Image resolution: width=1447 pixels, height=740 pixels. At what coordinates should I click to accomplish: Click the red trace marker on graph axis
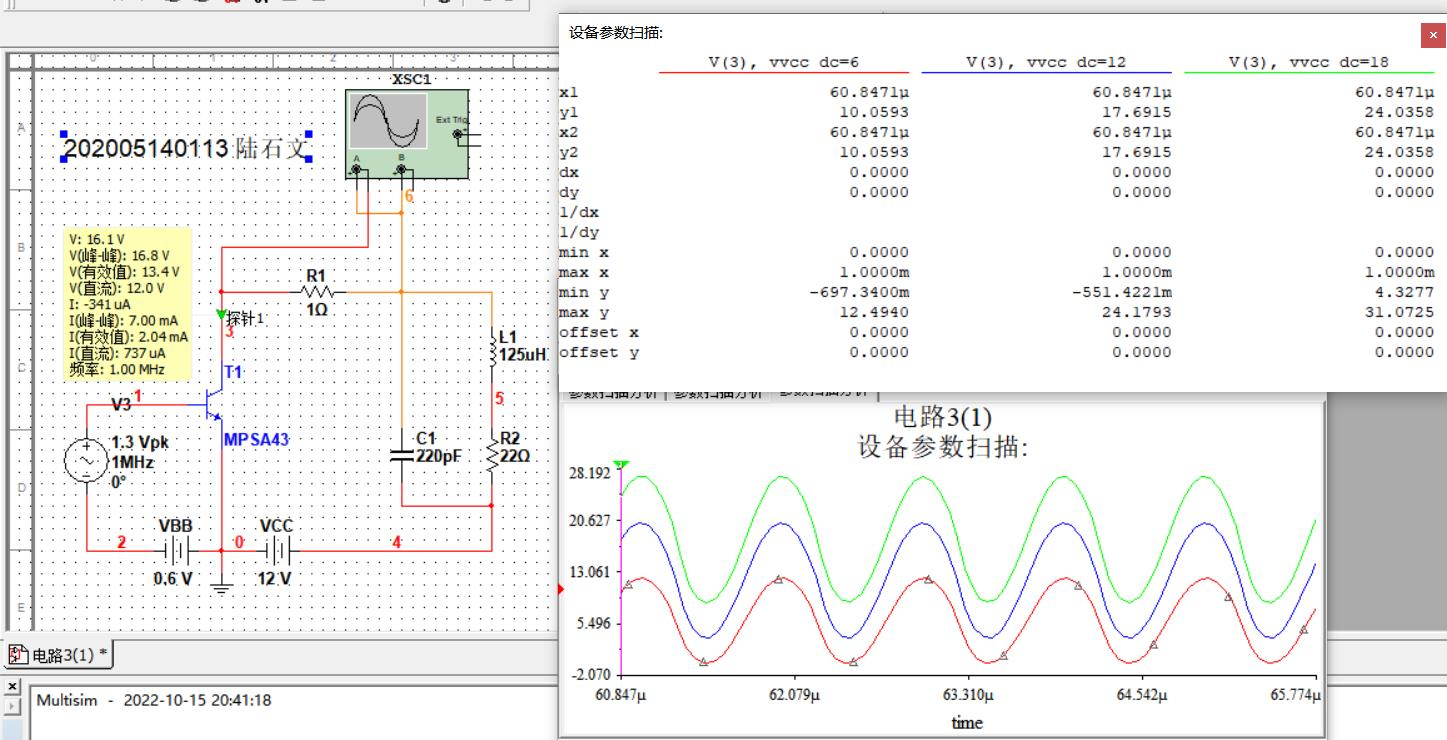coord(560,590)
